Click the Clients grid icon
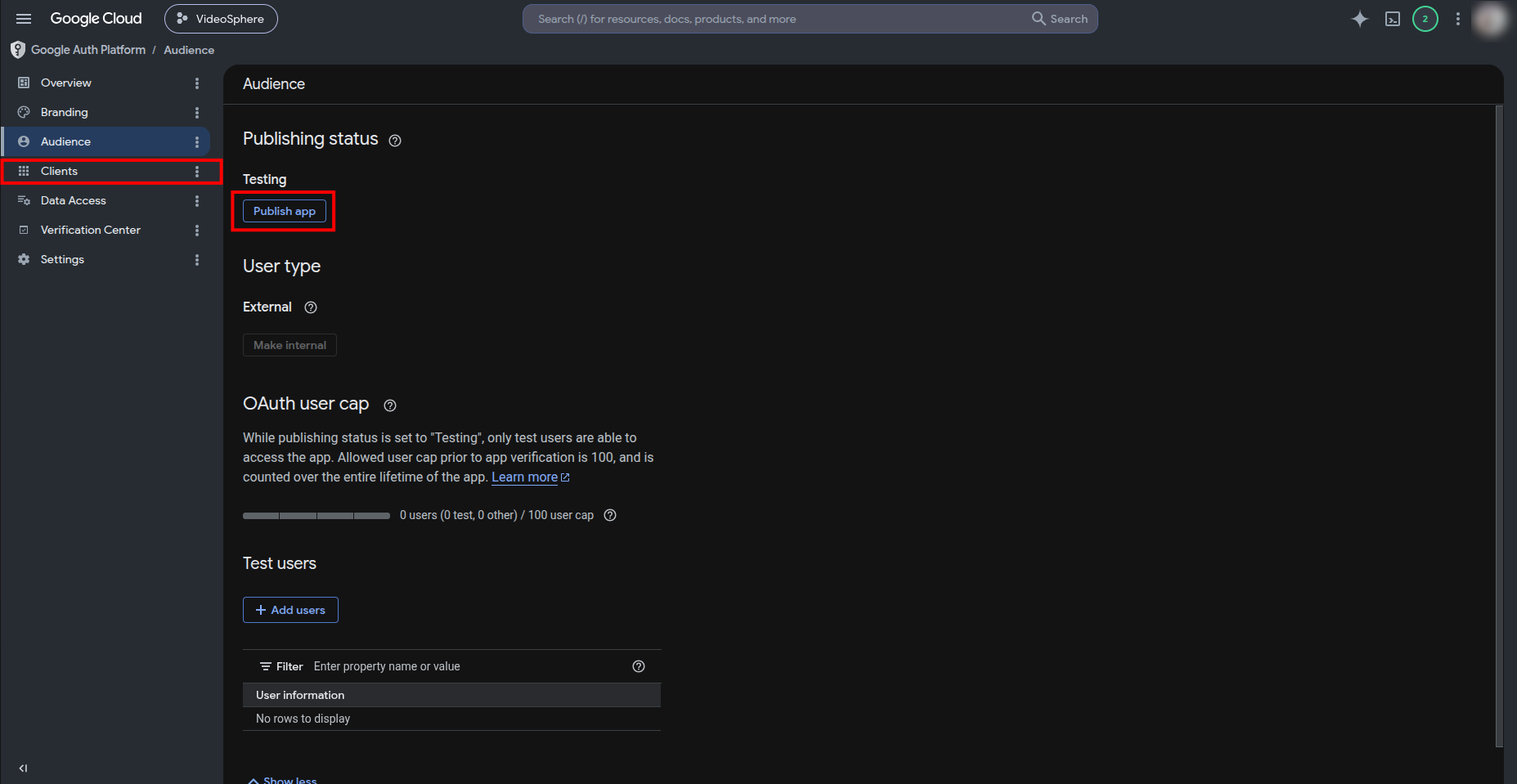1517x784 pixels. click(24, 171)
